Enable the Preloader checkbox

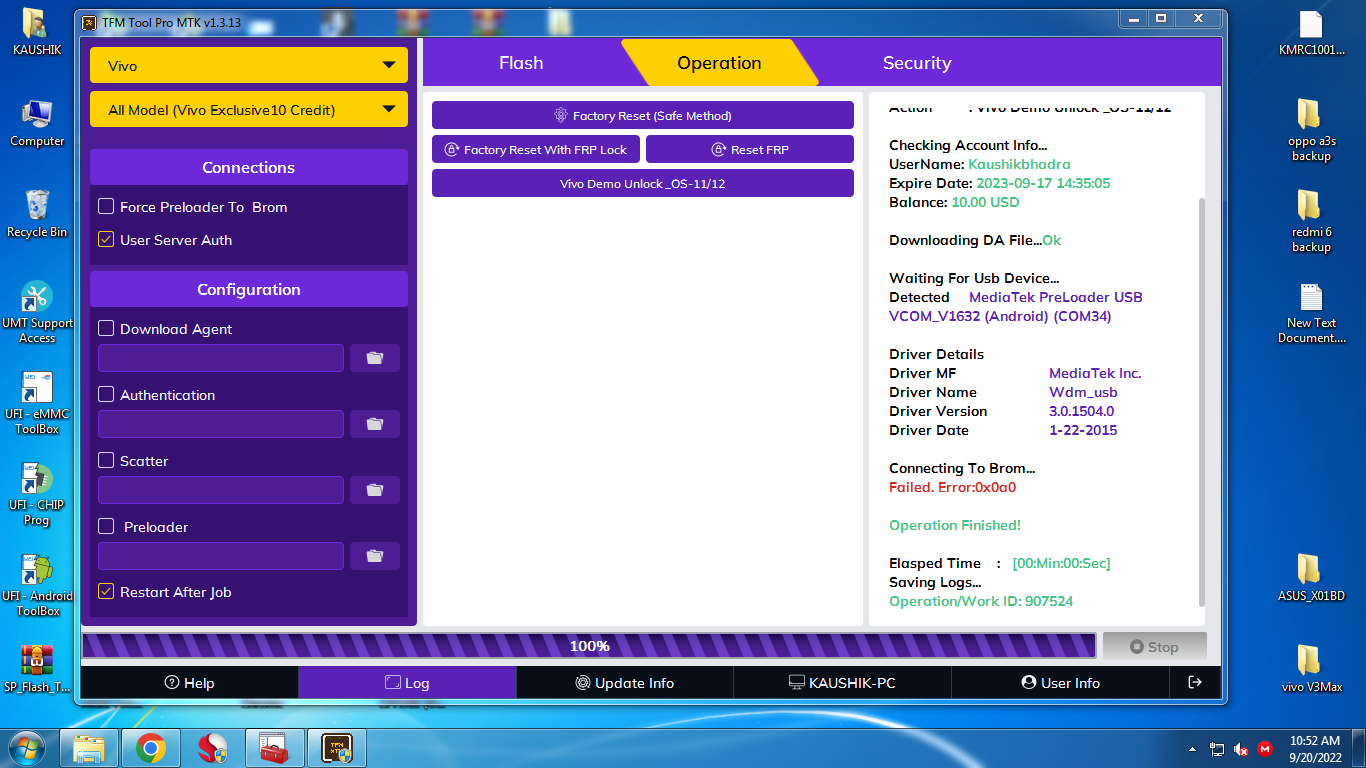[106, 526]
